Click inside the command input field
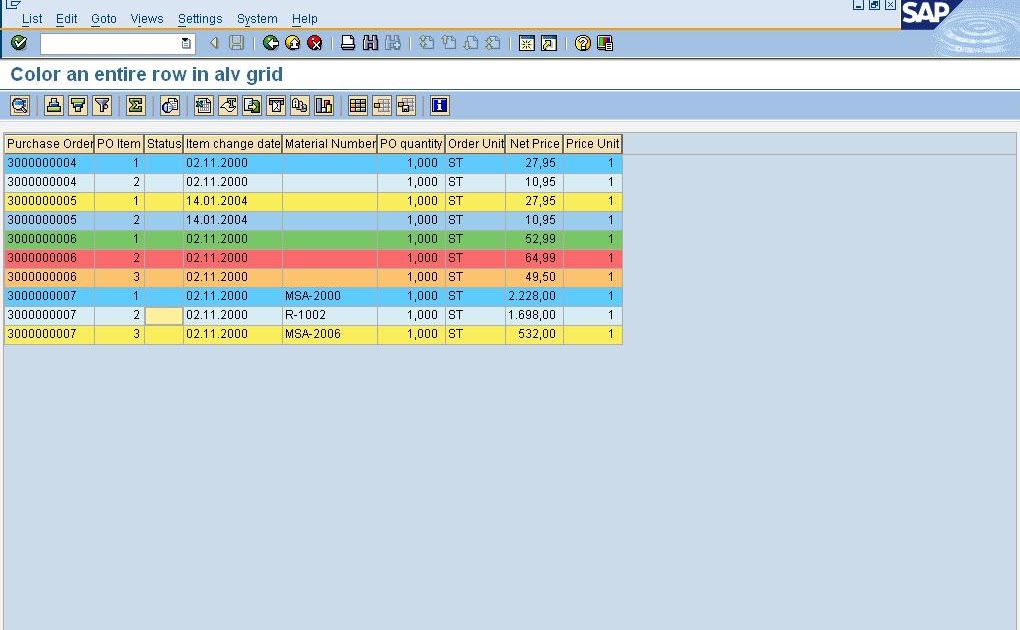 coord(110,43)
